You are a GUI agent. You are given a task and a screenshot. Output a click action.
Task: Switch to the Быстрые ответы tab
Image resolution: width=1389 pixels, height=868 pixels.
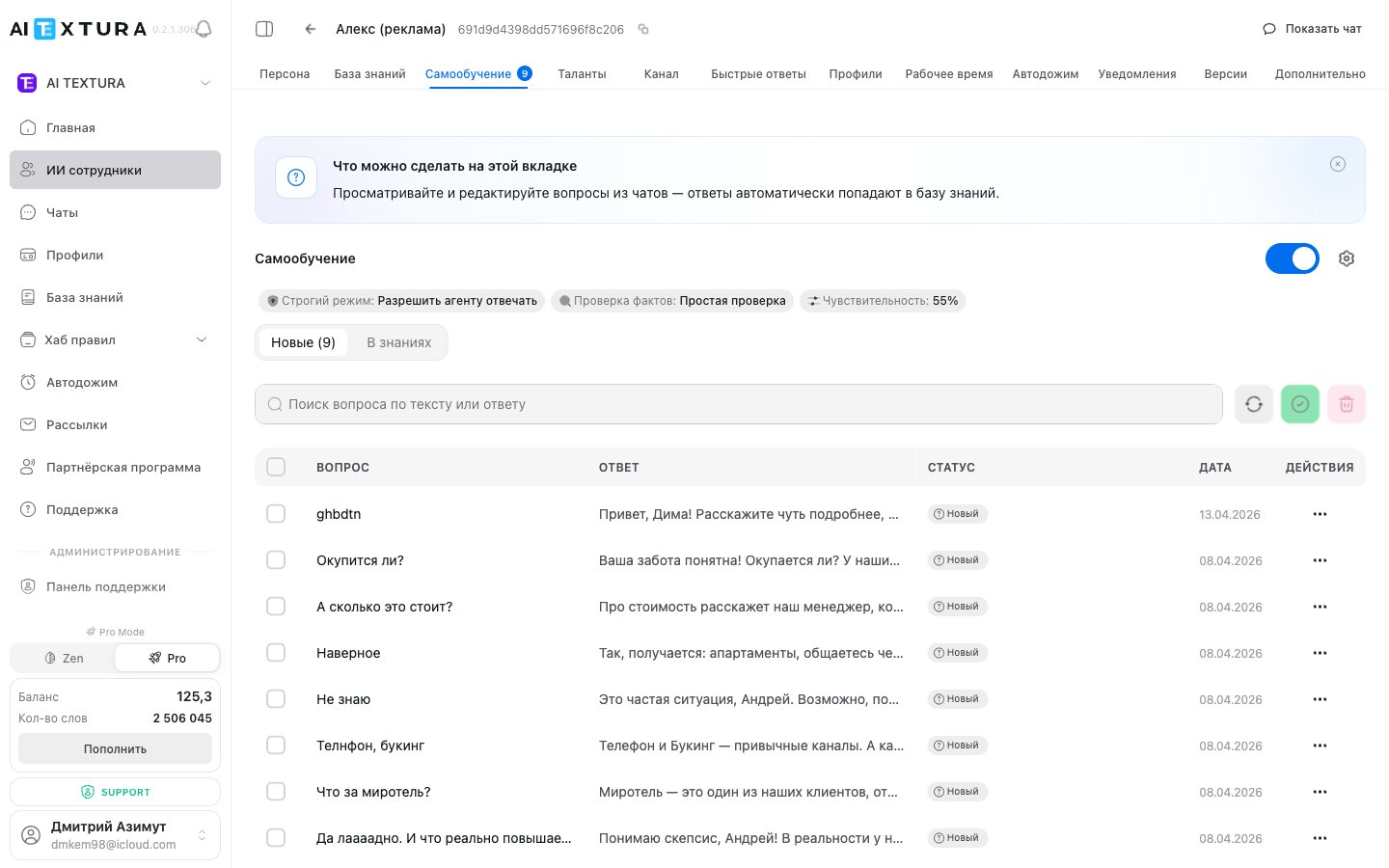(758, 74)
